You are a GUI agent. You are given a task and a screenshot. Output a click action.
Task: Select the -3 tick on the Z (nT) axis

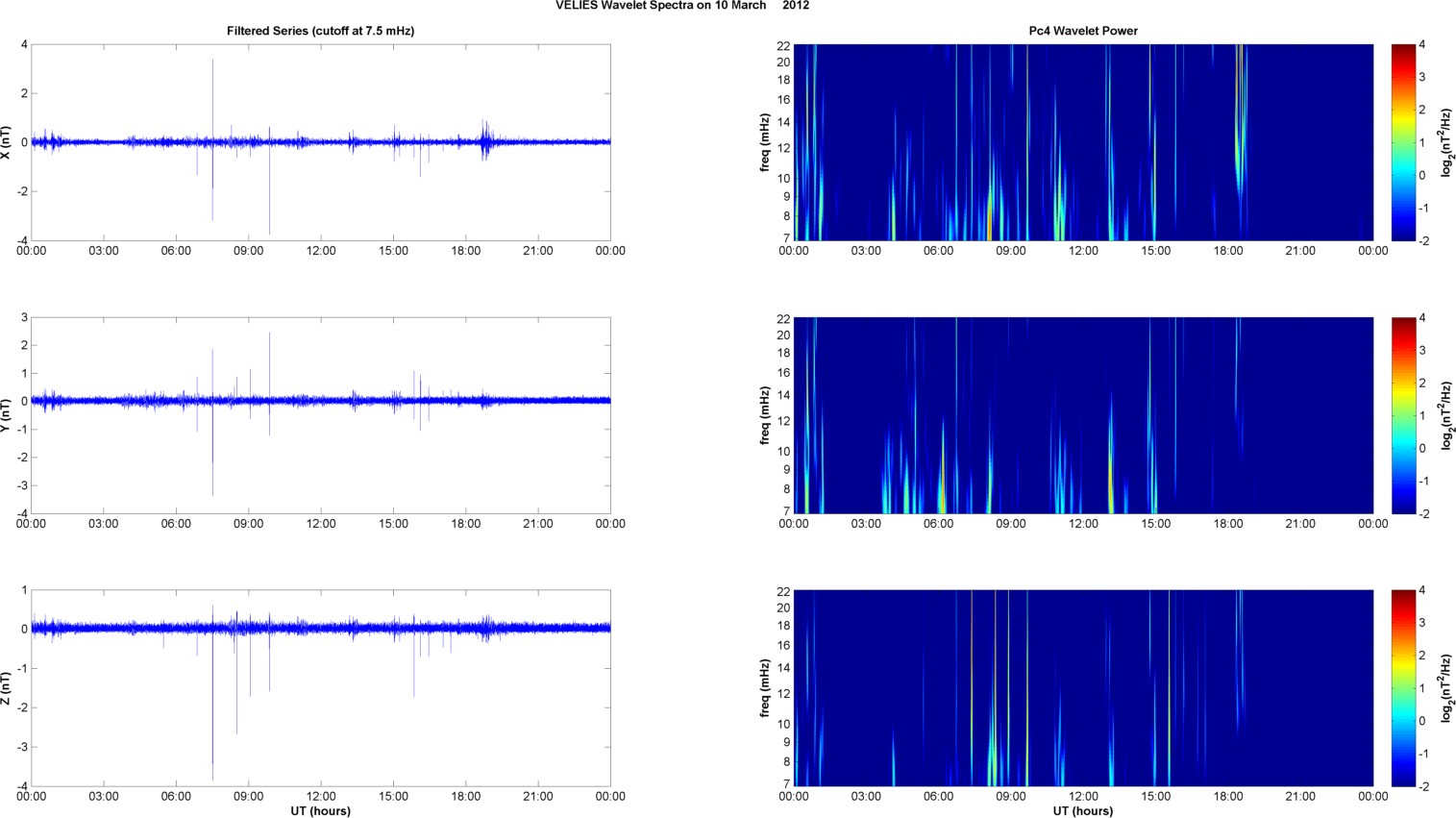pyautogui.click(x=22, y=747)
